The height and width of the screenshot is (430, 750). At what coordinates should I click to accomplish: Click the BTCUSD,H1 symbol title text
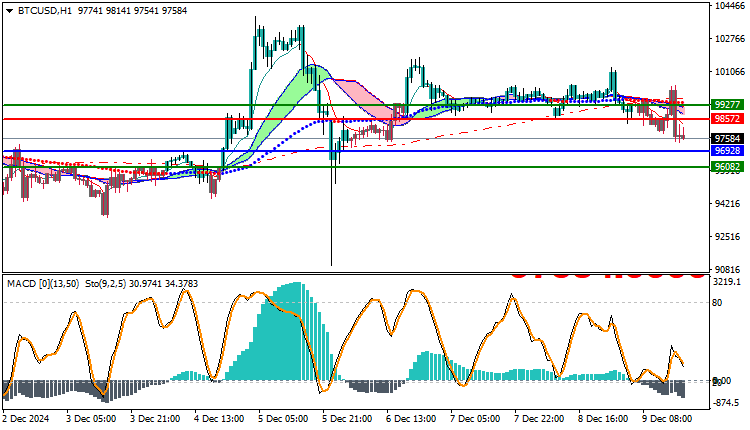(45, 11)
